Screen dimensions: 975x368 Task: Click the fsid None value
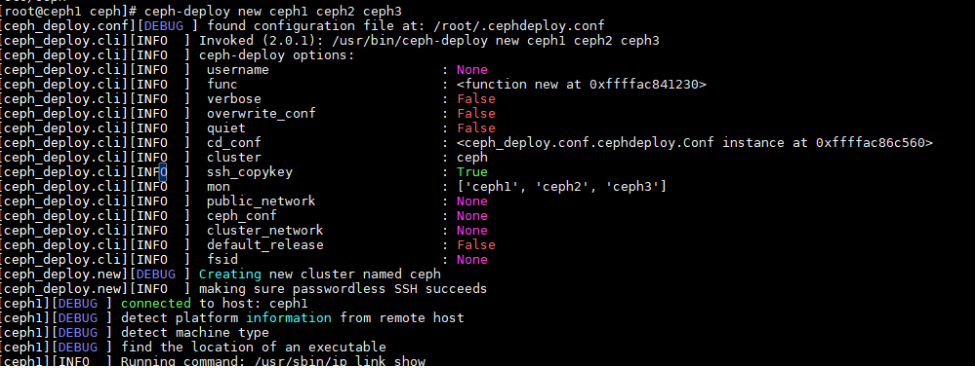point(472,260)
